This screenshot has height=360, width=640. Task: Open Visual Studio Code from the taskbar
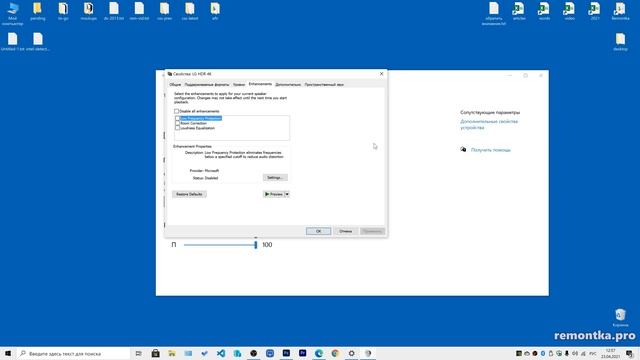[221, 353]
